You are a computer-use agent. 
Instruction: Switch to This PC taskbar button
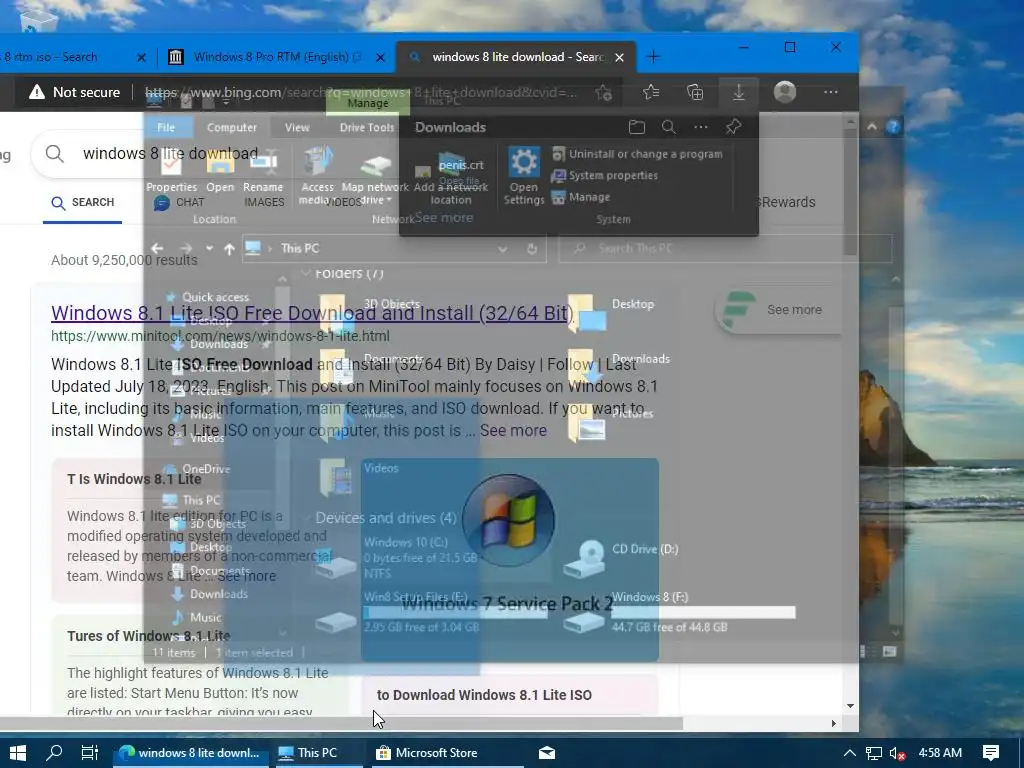(317, 753)
